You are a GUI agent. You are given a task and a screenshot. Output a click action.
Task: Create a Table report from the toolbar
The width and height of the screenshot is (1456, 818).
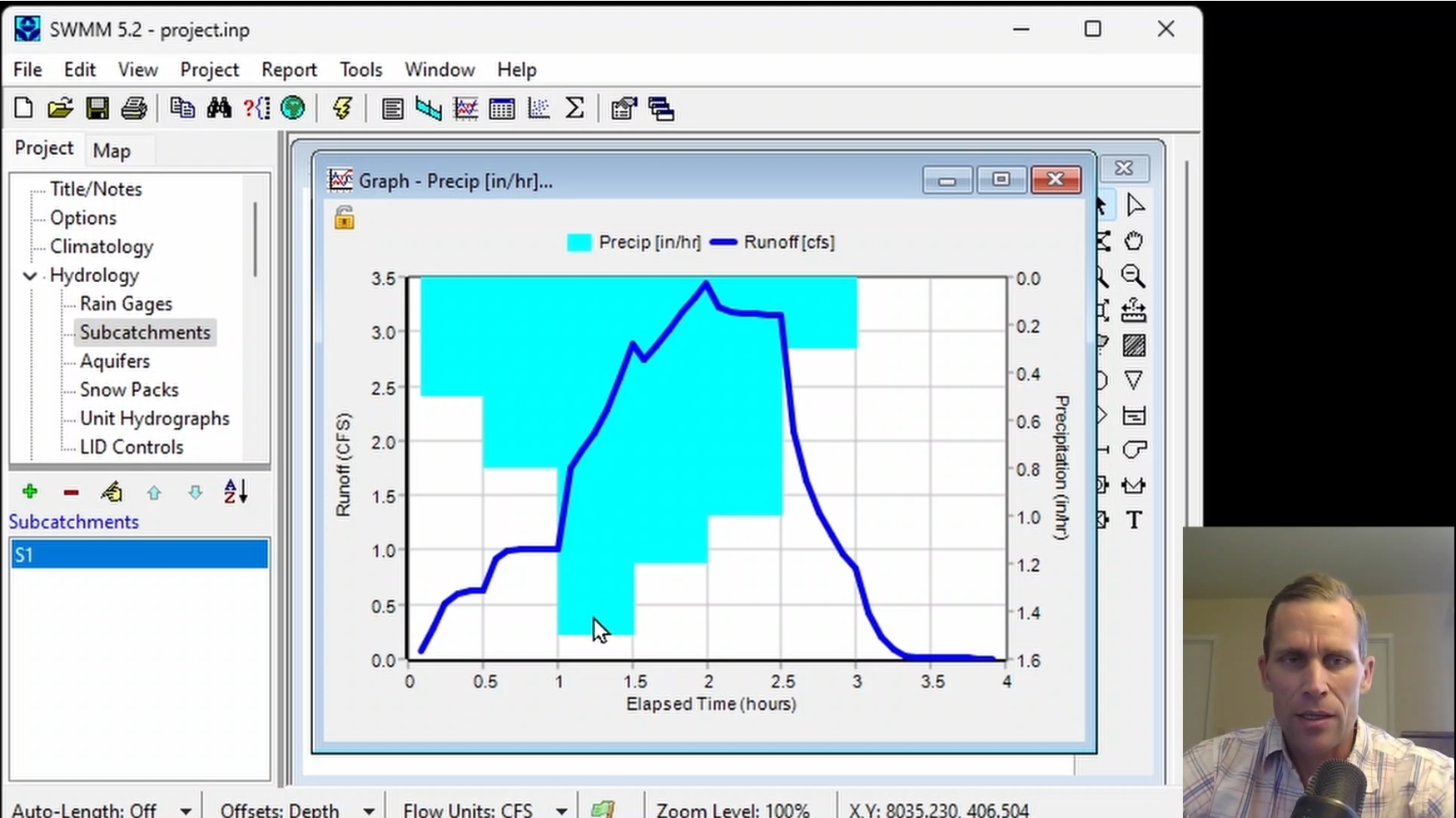(x=502, y=109)
